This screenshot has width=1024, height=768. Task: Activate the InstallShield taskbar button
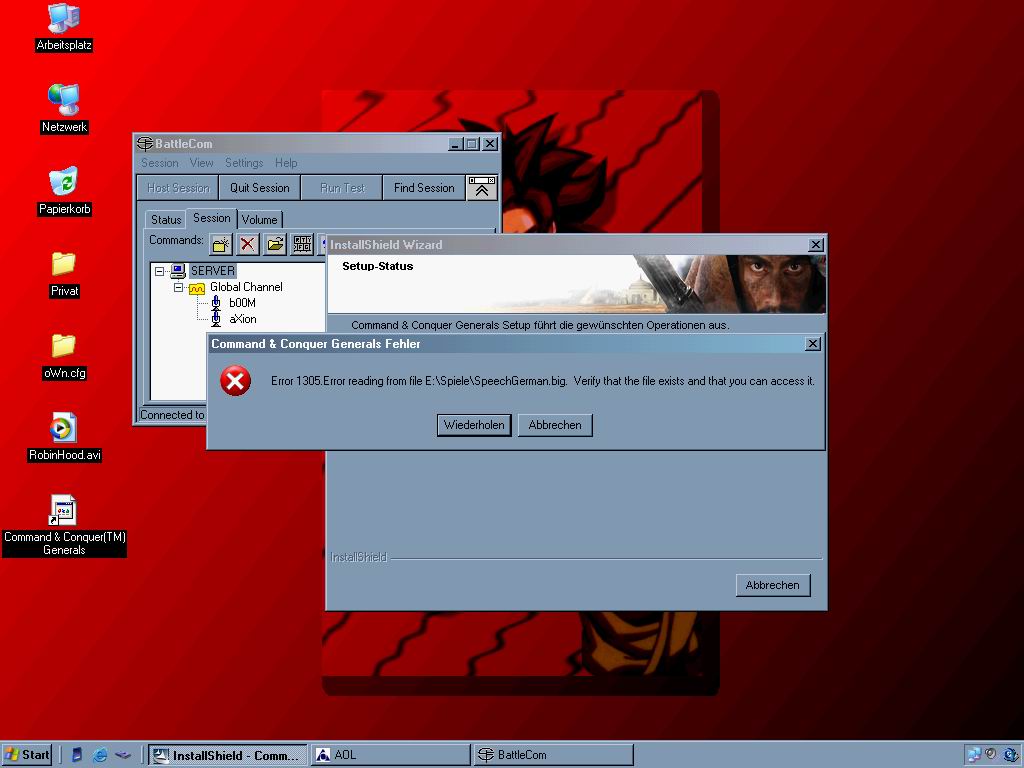pyautogui.click(x=227, y=755)
